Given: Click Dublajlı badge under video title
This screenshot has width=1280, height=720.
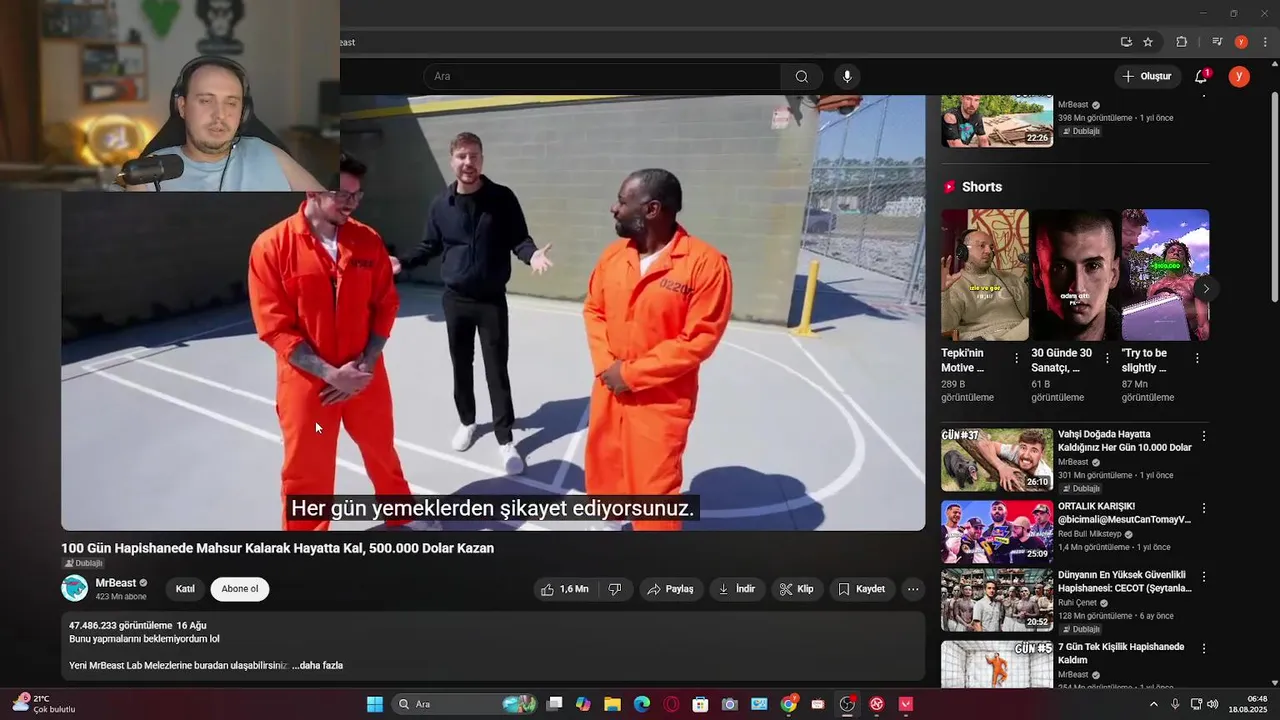Looking at the screenshot, I should (83, 563).
